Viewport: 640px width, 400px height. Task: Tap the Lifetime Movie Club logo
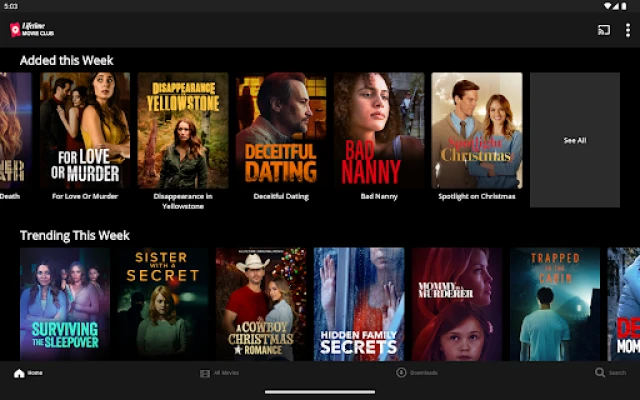32,30
